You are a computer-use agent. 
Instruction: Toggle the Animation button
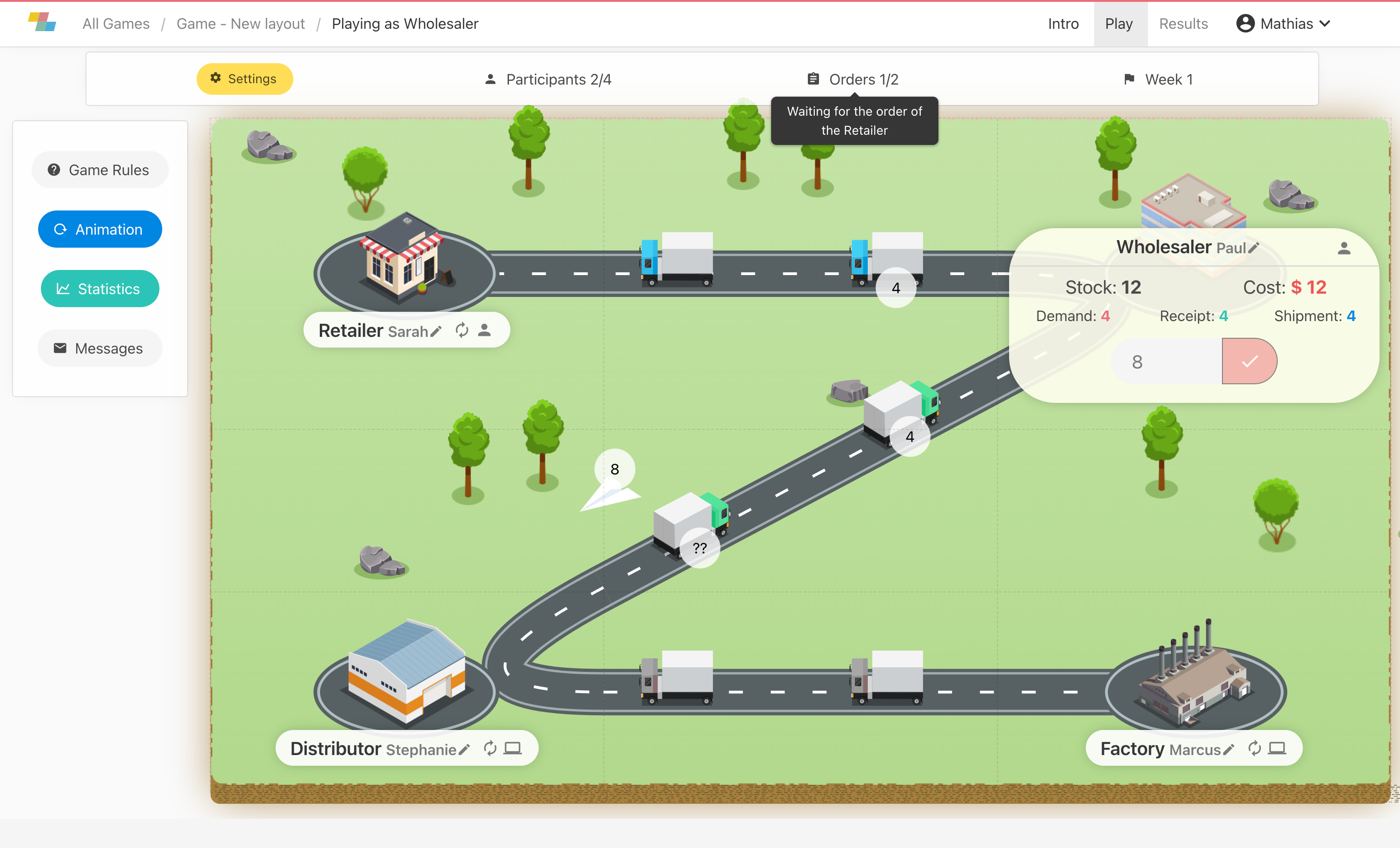click(x=100, y=229)
